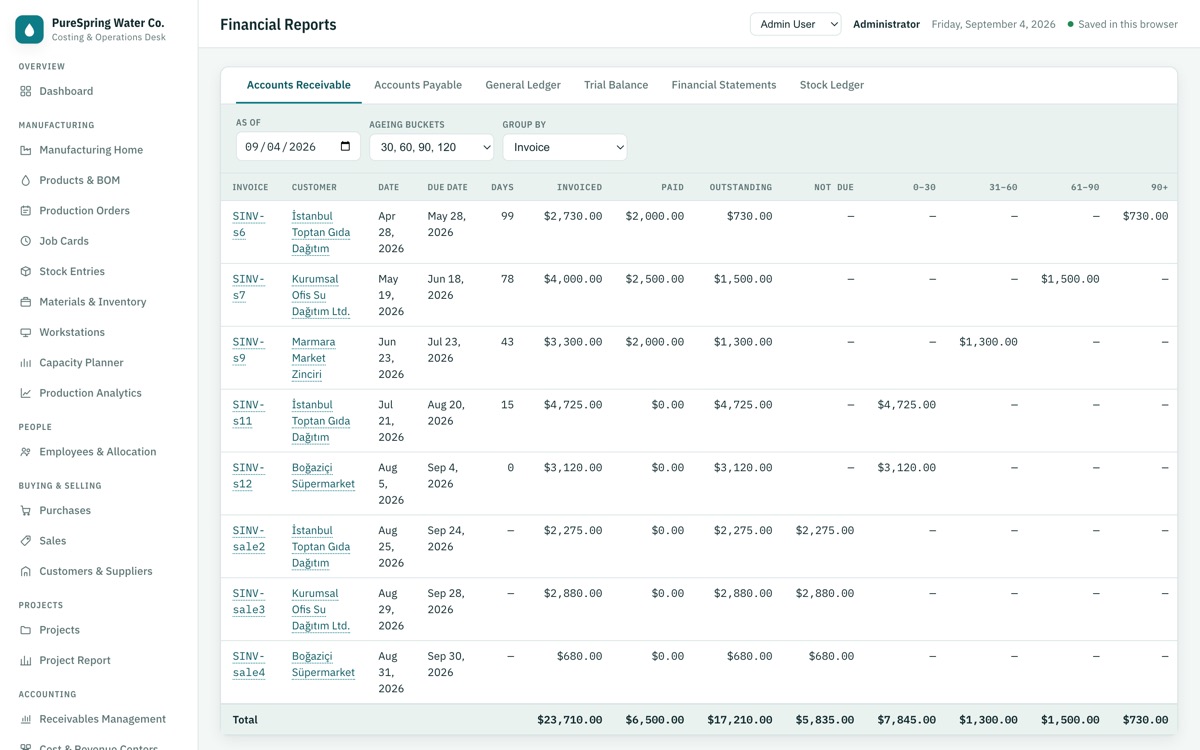Open Sales in the sidebar
1200x750 pixels.
pyautogui.click(x=98, y=541)
